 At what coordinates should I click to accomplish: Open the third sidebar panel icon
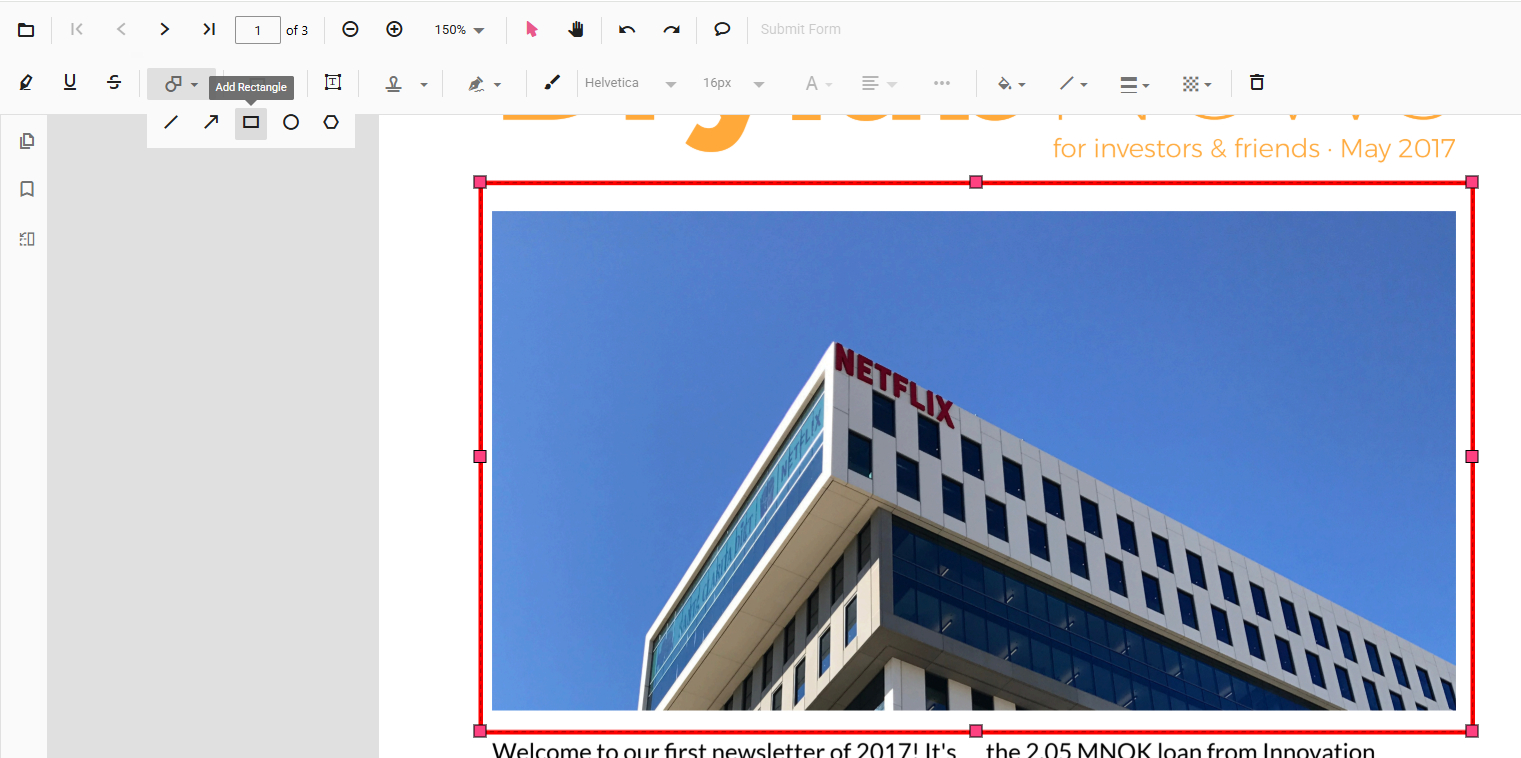click(27, 239)
